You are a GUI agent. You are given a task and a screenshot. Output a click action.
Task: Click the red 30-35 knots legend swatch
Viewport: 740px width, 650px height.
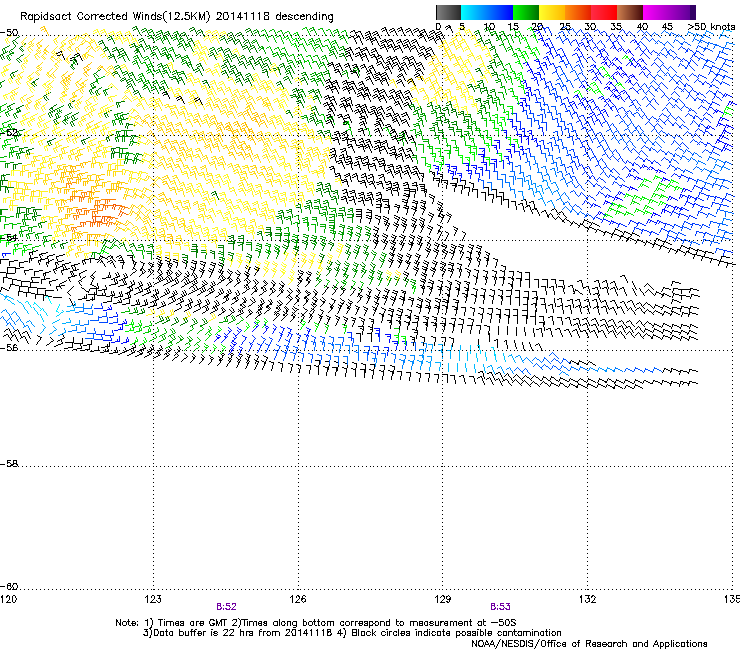[x=604, y=12]
